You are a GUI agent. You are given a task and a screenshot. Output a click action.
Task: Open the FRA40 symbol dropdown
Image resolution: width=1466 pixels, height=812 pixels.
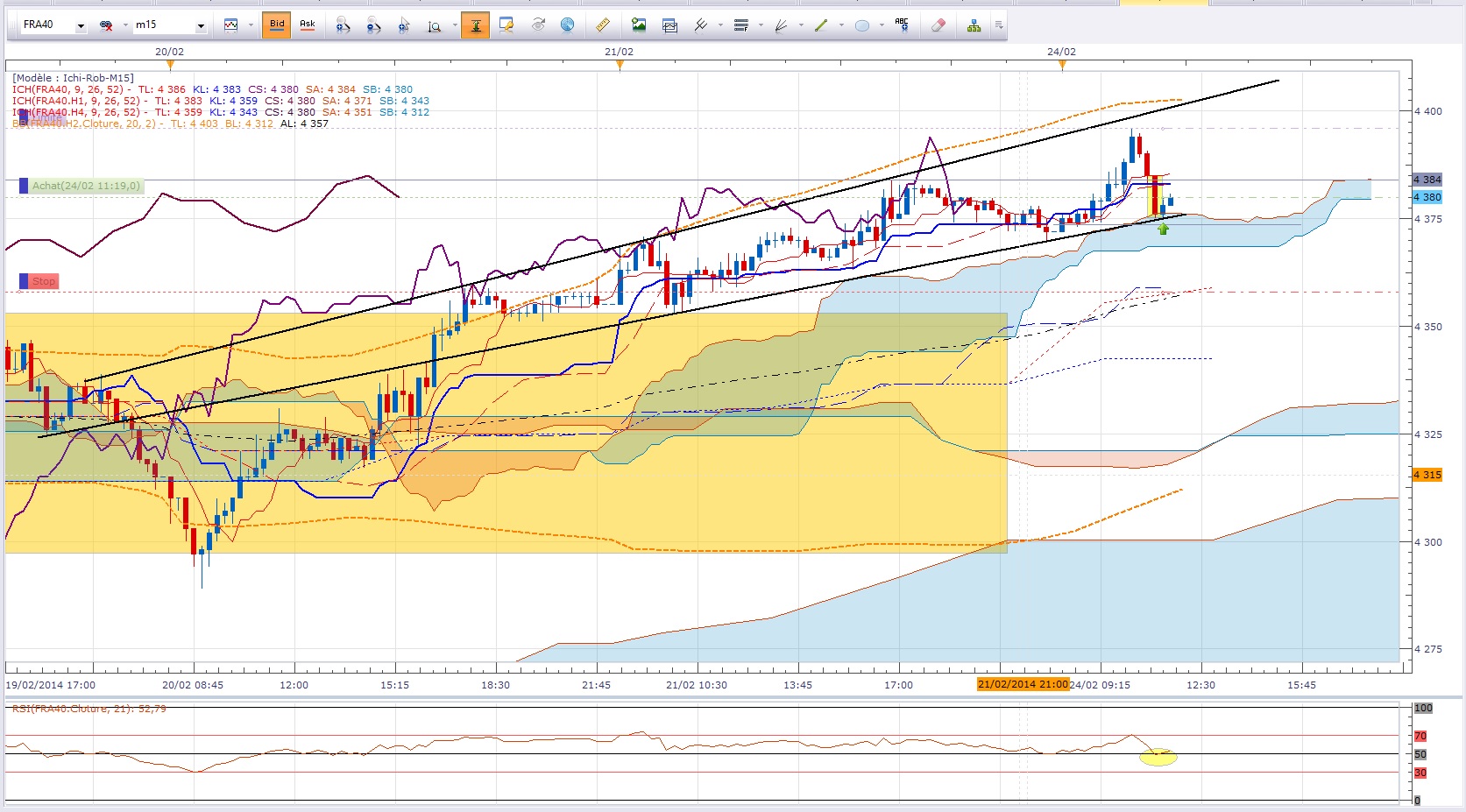tap(81, 26)
